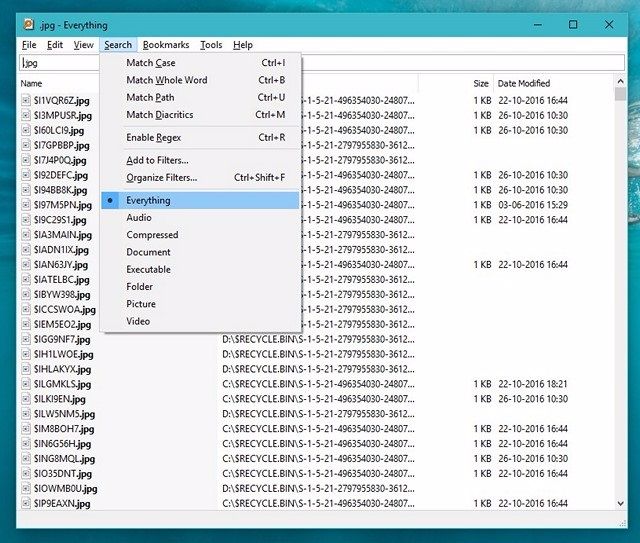Open the Help menu
This screenshot has width=640, height=543.
[x=243, y=45]
